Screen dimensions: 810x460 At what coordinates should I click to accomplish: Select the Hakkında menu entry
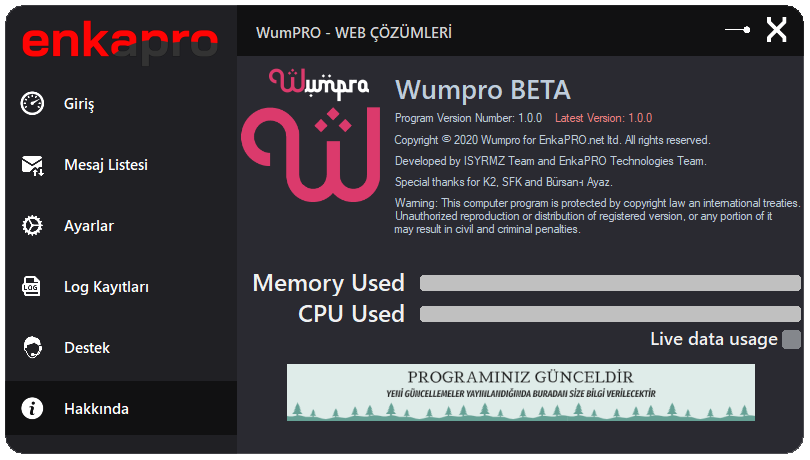[x=121, y=409]
